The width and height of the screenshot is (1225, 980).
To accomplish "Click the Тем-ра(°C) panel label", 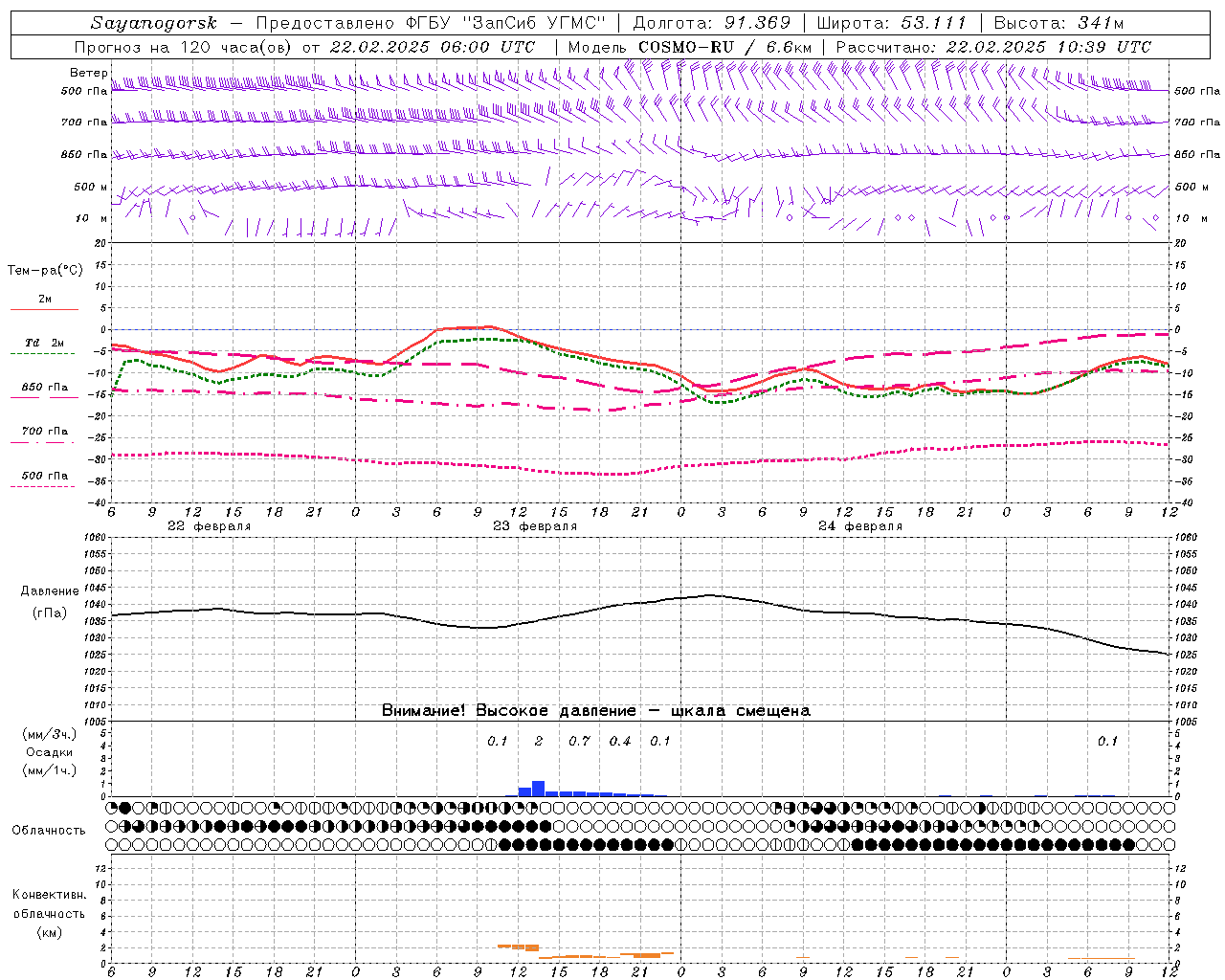I will coord(45,271).
